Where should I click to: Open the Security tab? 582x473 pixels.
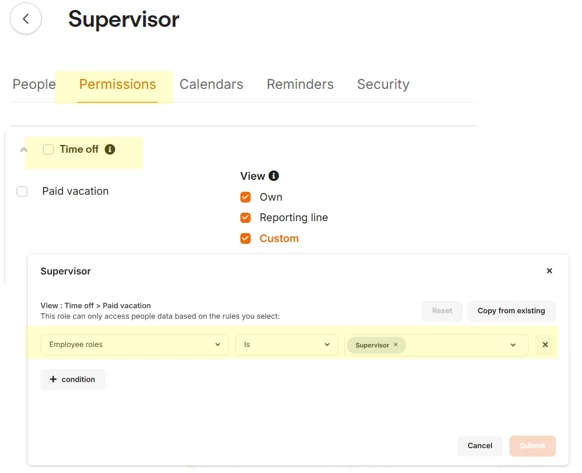click(383, 84)
